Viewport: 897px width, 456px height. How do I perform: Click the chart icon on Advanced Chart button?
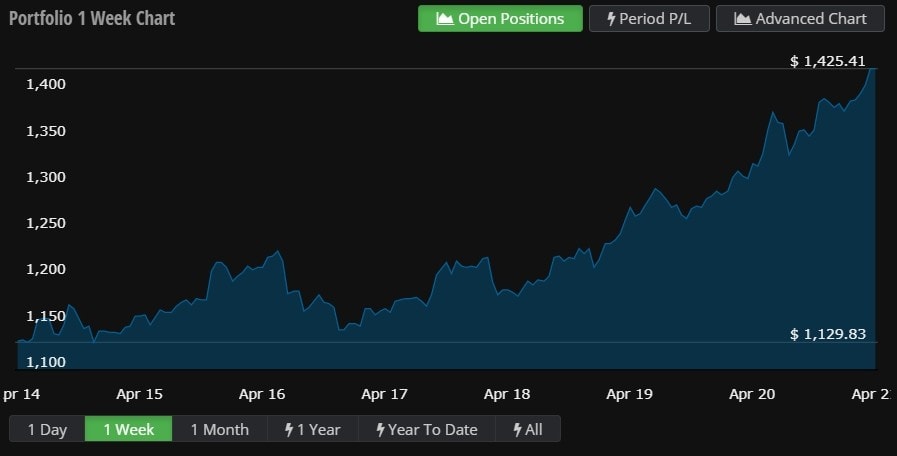pos(742,19)
